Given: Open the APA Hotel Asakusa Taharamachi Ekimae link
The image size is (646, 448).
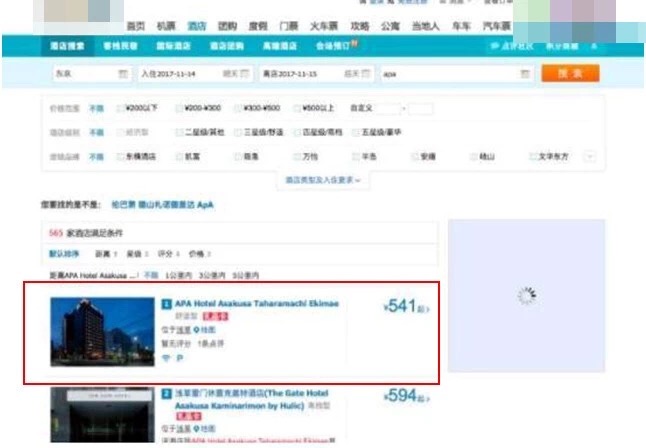Looking at the screenshot, I should pyautogui.click(x=257, y=304).
